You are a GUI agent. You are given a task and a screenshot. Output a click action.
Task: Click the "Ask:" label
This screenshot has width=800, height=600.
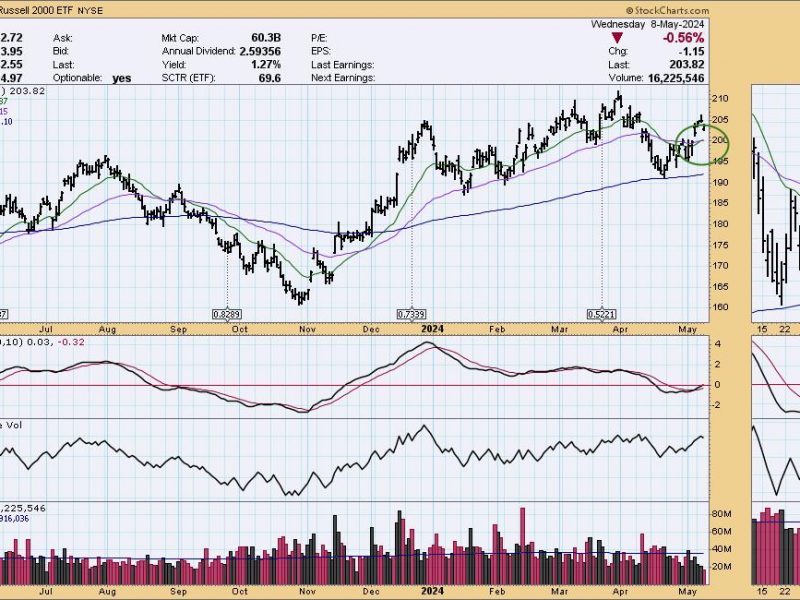(62, 38)
